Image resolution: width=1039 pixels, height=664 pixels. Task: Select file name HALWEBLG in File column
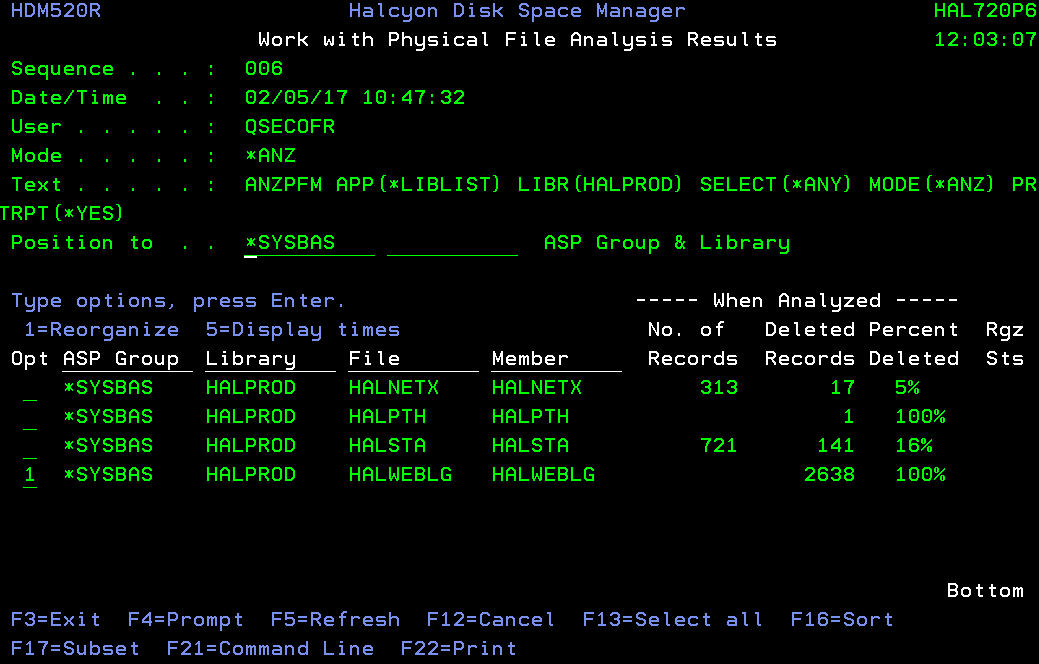click(400, 474)
